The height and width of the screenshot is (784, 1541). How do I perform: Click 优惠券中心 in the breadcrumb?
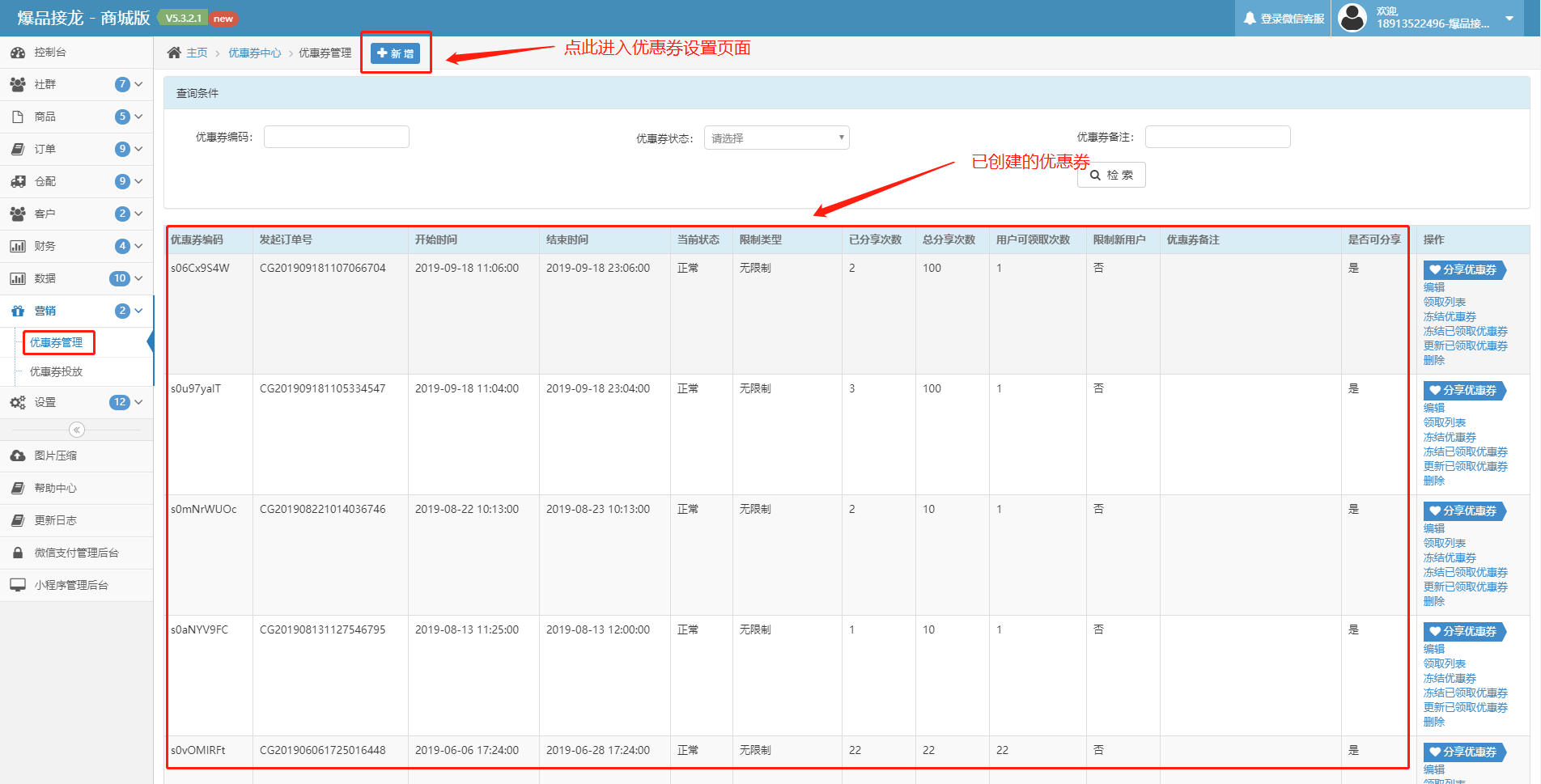(254, 53)
